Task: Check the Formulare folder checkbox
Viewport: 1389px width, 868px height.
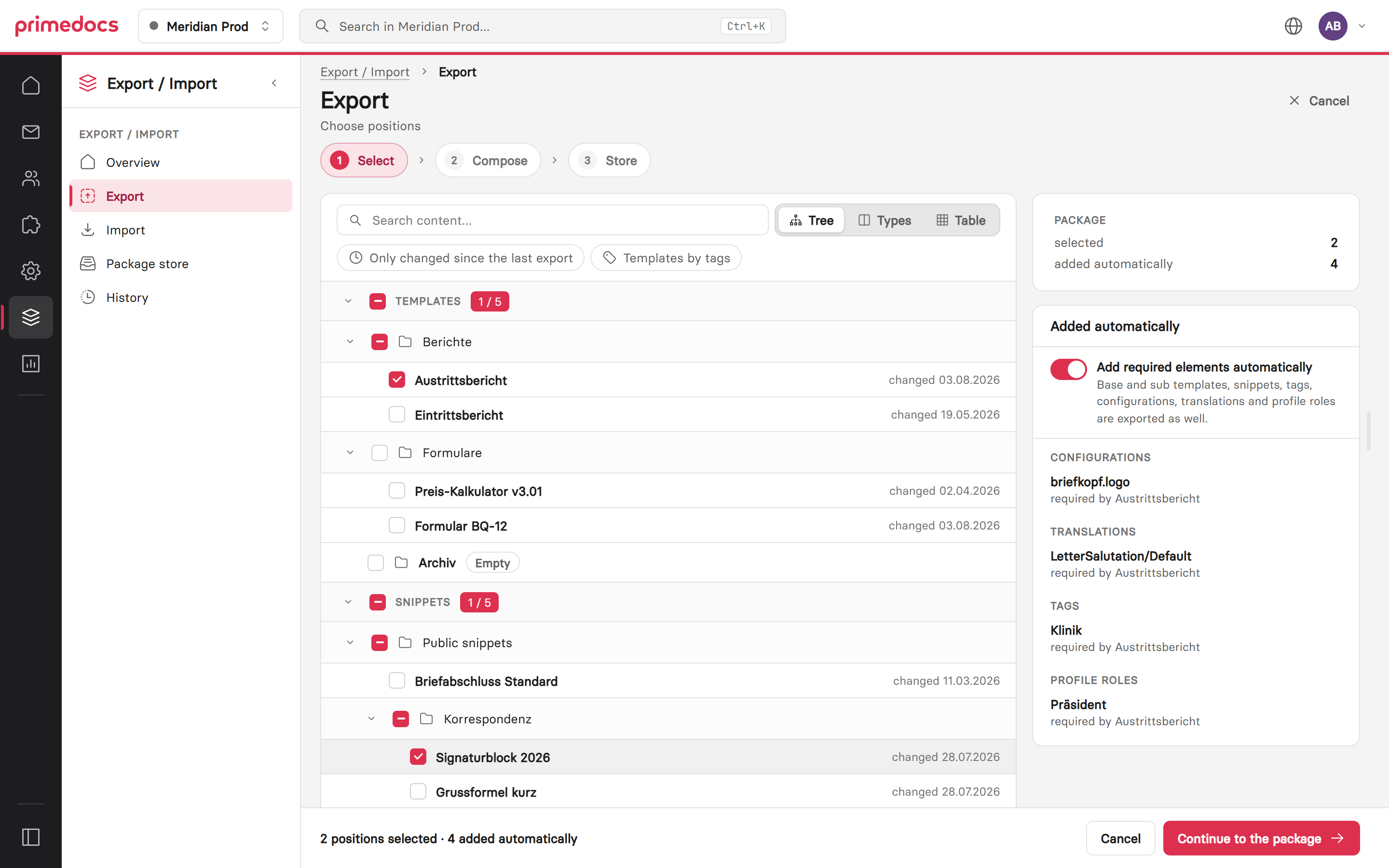Action: click(x=380, y=453)
